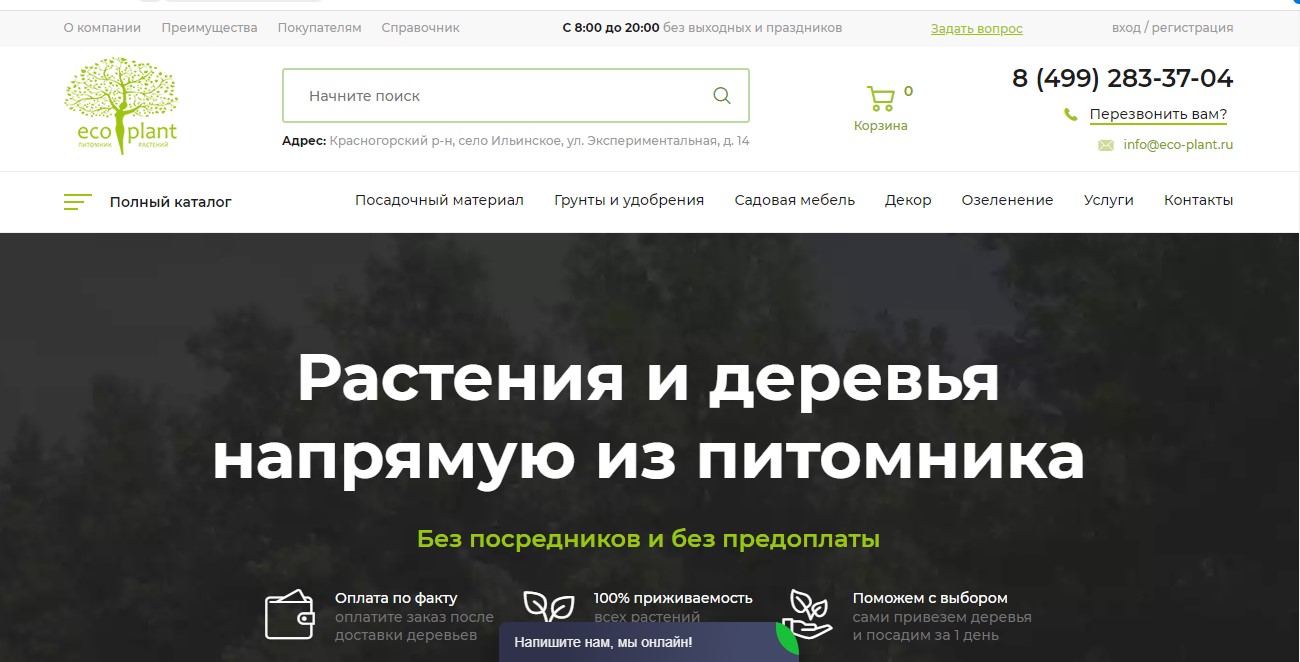The width and height of the screenshot is (1300, 662).
Task: Expand the Полный каталог menu
Action: [x=170, y=202]
